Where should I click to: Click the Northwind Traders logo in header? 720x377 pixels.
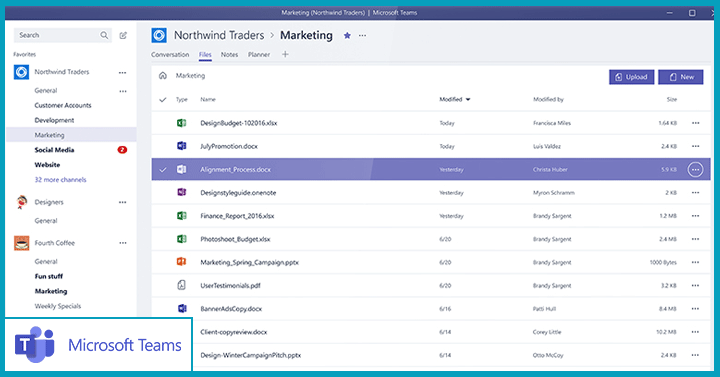pos(159,35)
